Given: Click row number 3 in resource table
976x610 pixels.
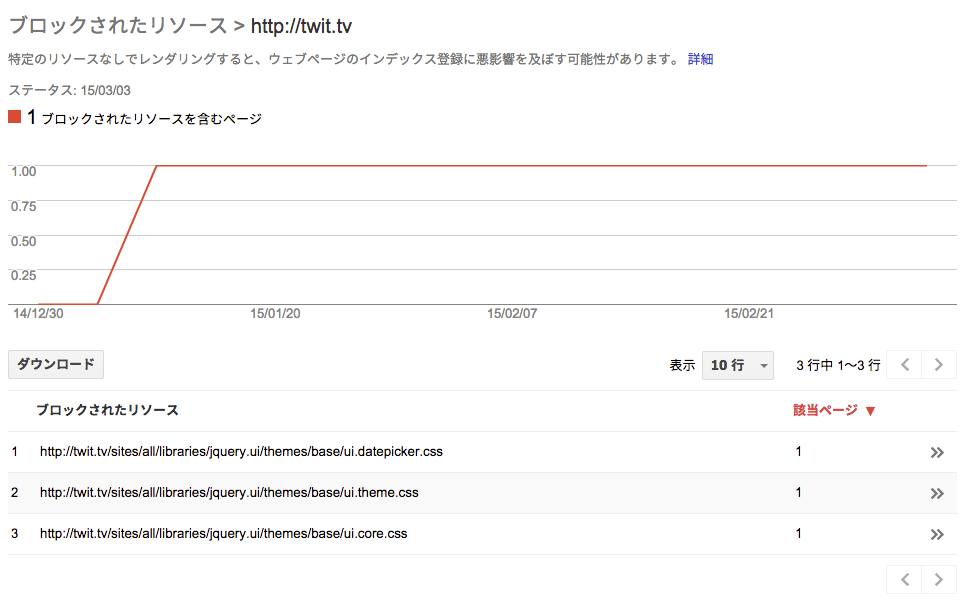Looking at the screenshot, I should coord(14,534).
